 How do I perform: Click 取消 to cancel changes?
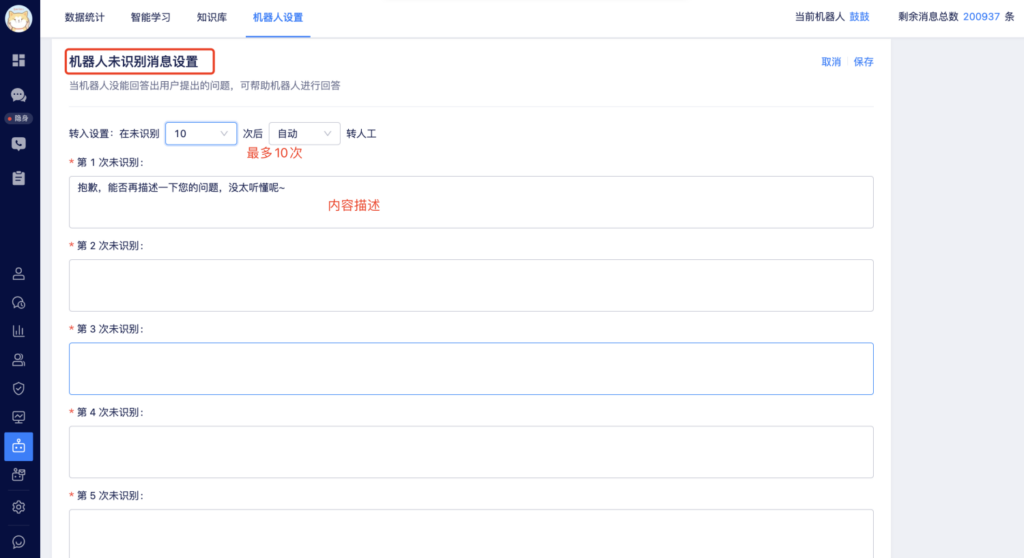click(831, 61)
